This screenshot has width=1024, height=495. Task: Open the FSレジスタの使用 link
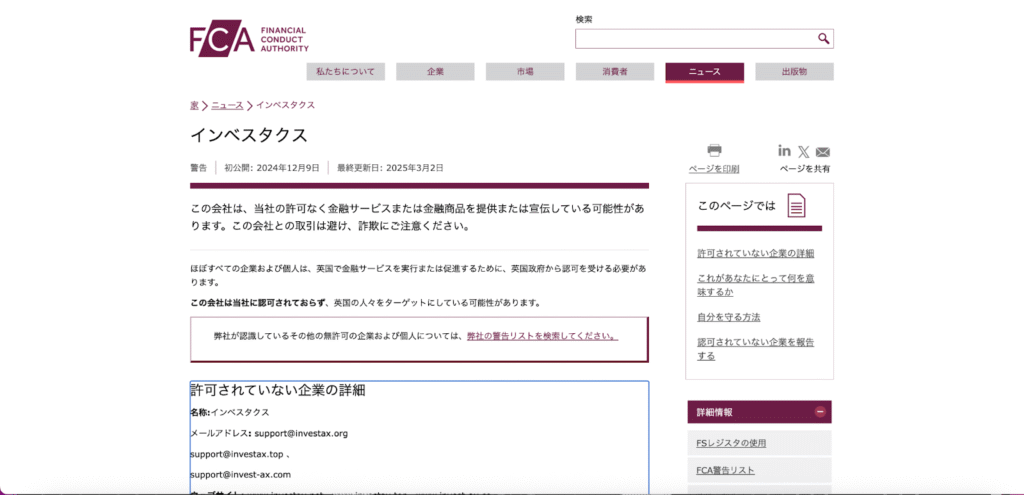pos(731,443)
